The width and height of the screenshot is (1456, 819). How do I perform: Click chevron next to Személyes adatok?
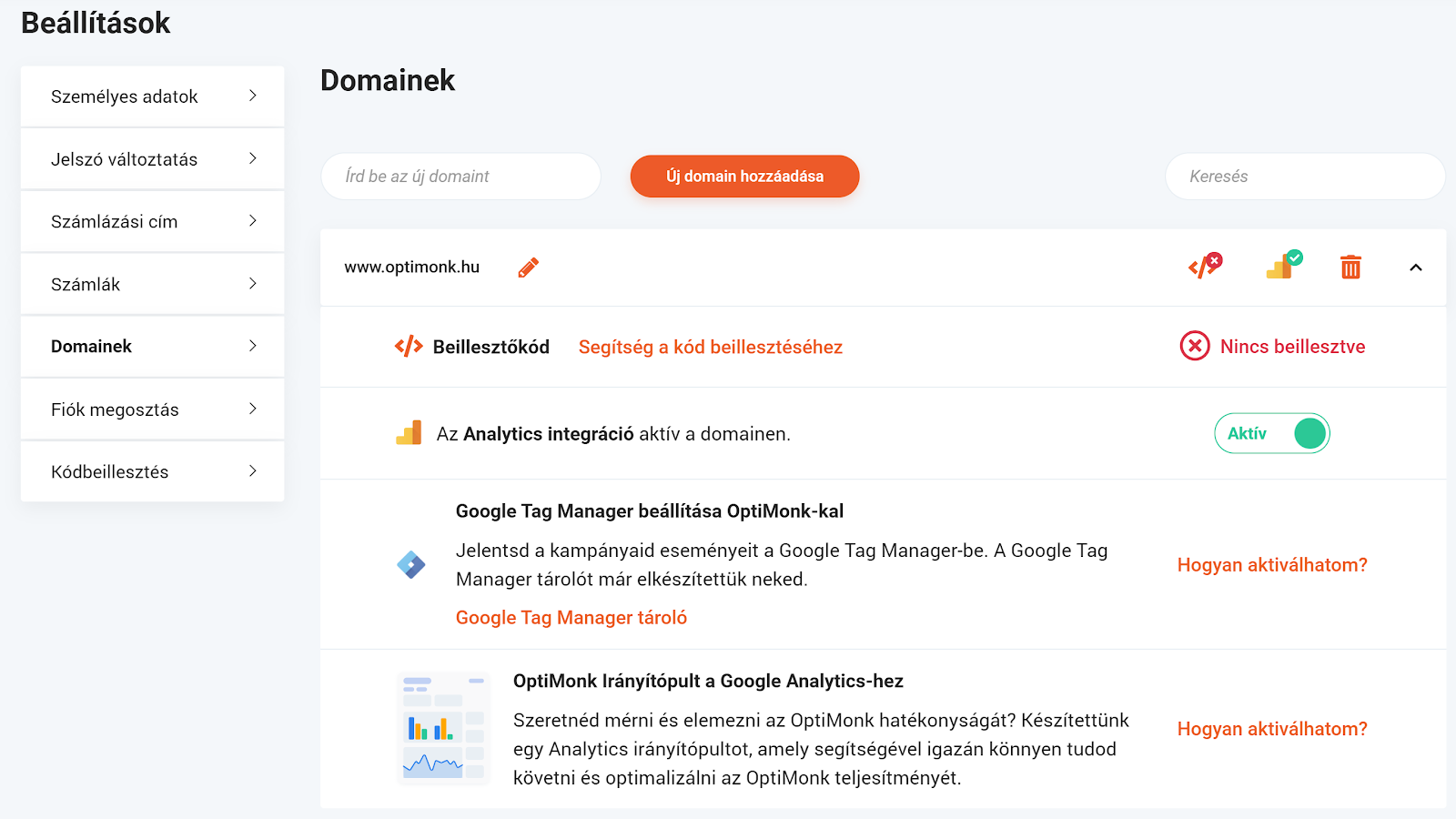click(x=253, y=96)
